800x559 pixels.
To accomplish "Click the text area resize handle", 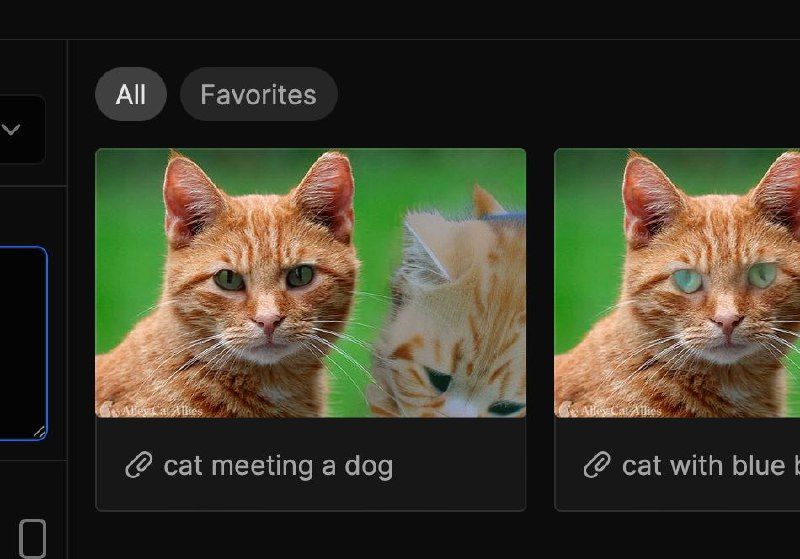I will (40, 433).
